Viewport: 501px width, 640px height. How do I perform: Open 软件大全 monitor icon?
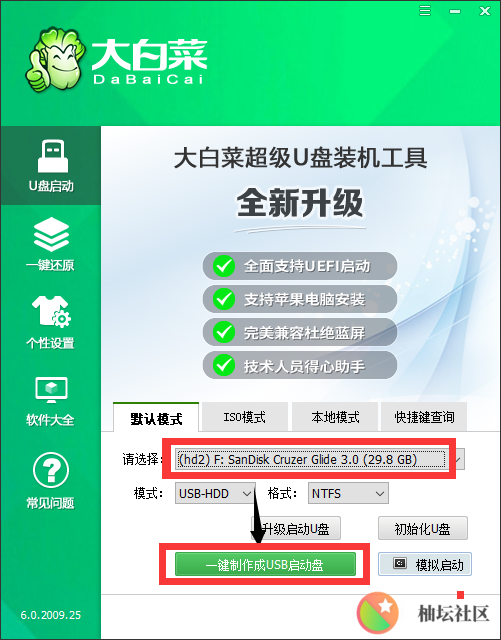[51, 390]
